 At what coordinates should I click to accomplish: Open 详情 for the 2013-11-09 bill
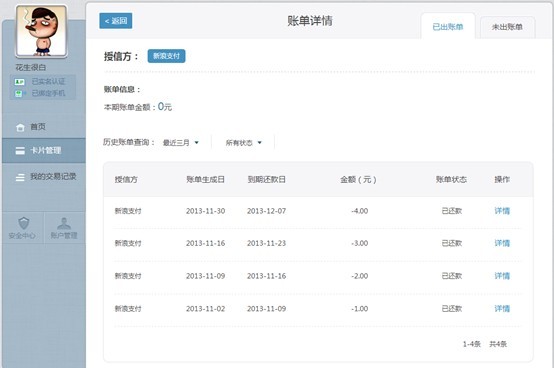[502, 276]
